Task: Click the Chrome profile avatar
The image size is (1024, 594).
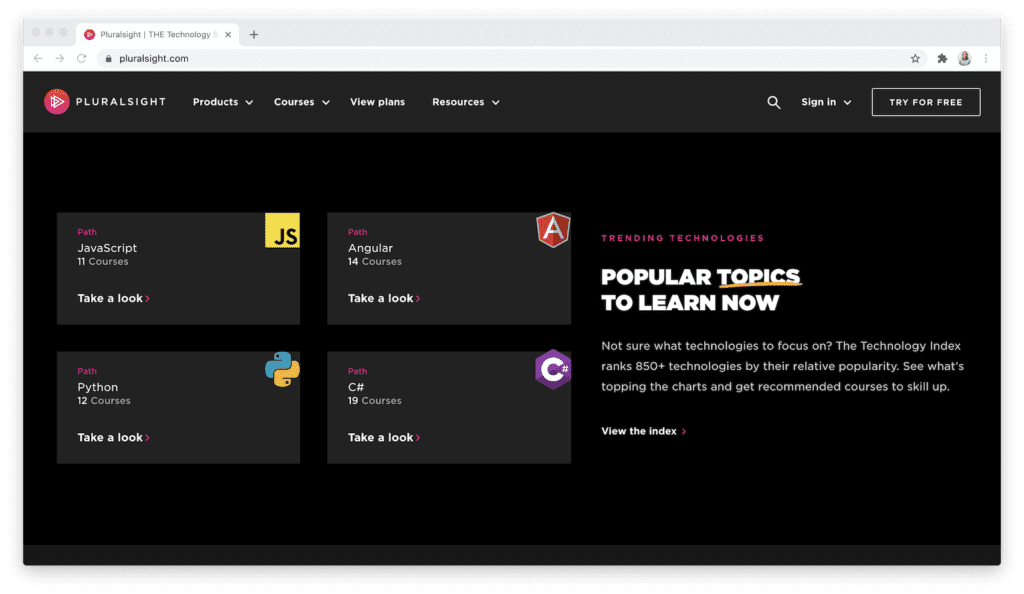Action: click(x=965, y=58)
